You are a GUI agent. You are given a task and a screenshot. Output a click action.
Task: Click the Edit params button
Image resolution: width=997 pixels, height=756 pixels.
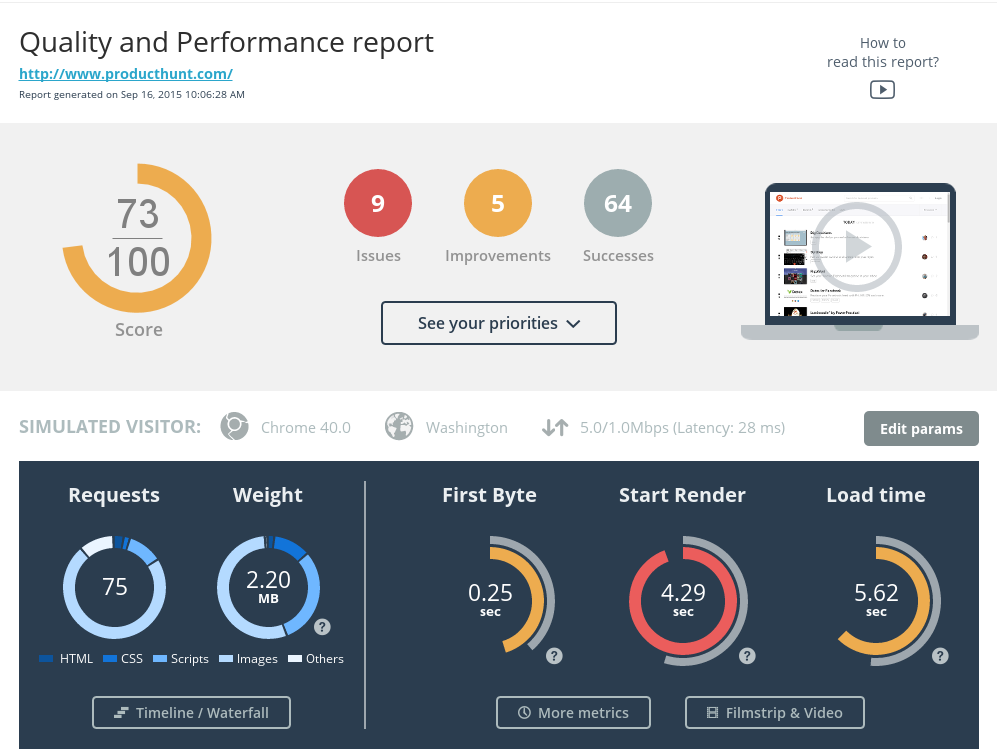click(x=921, y=428)
